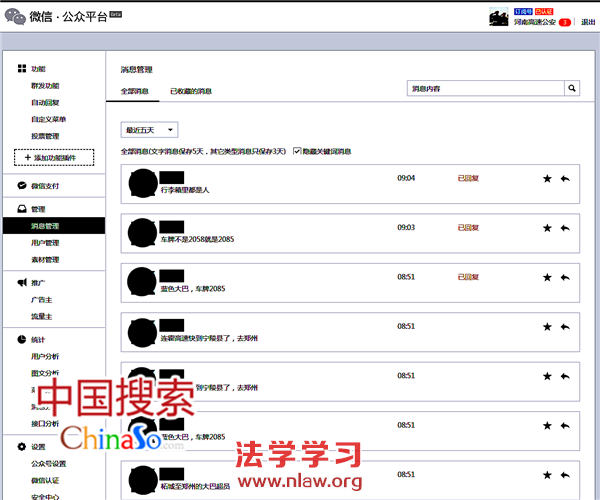Star the 车牌不是2058就是2085 message
This screenshot has width=600, height=500.
(x=547, y=228)
